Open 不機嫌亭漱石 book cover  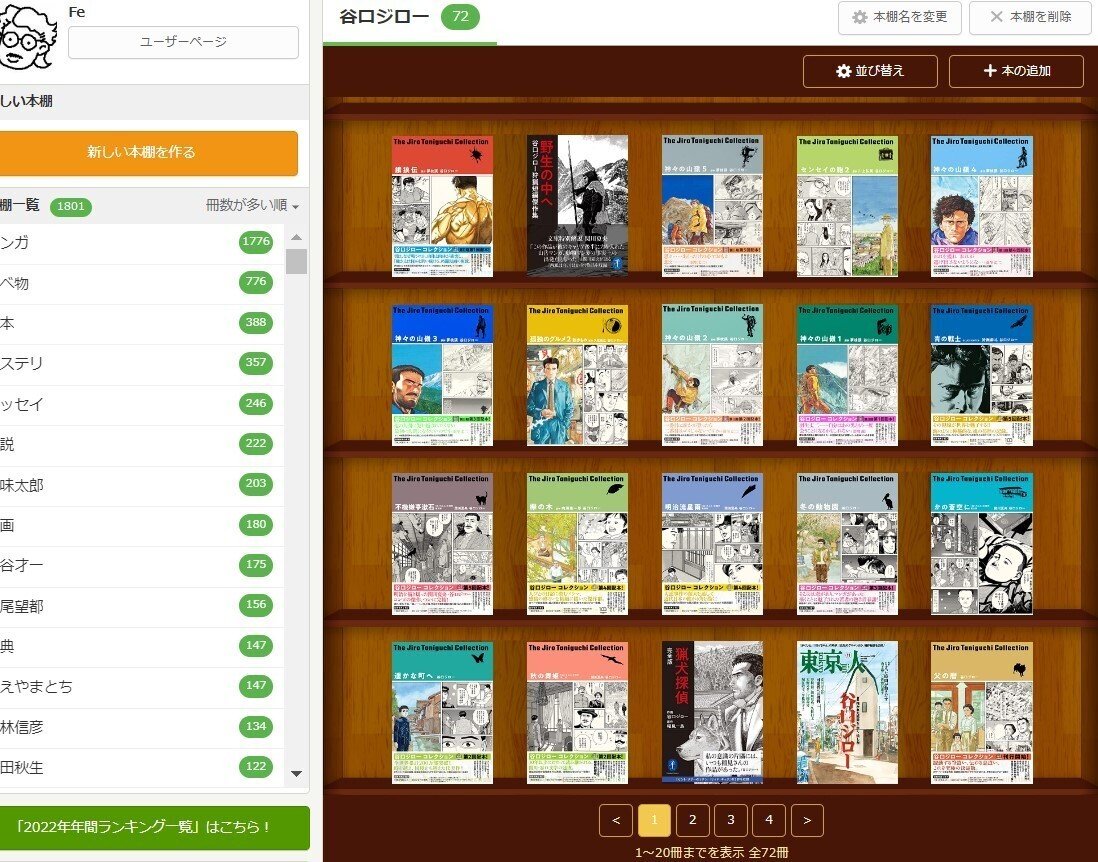pos(442,544)
